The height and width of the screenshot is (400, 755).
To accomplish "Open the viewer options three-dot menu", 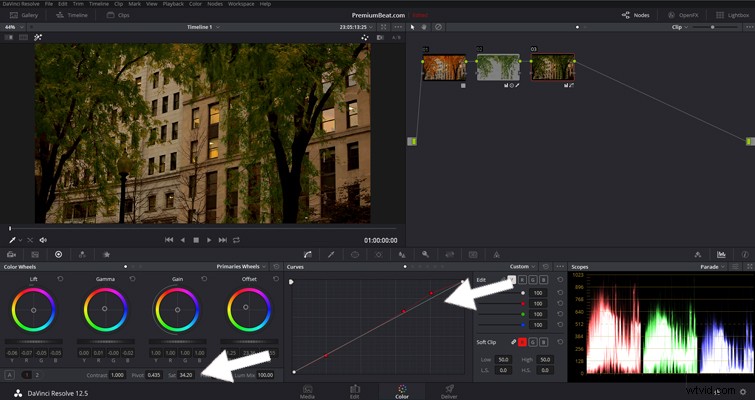I will click(398, 27).
